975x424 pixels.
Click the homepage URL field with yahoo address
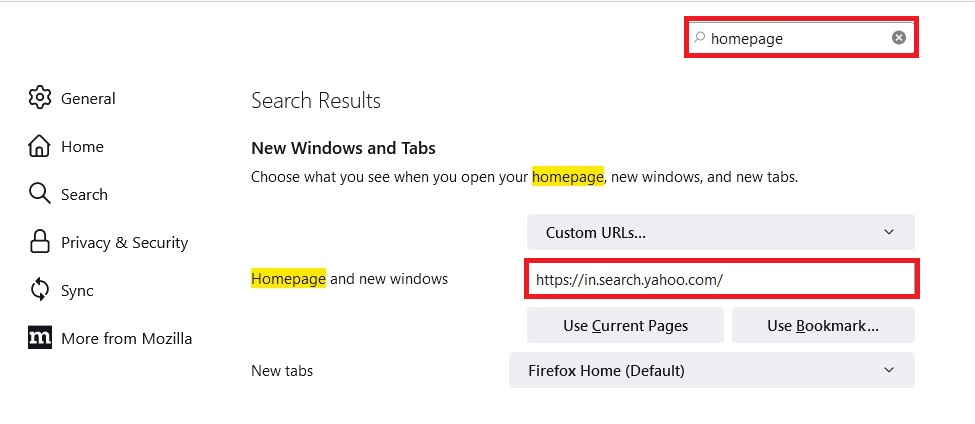coord(721,280)
